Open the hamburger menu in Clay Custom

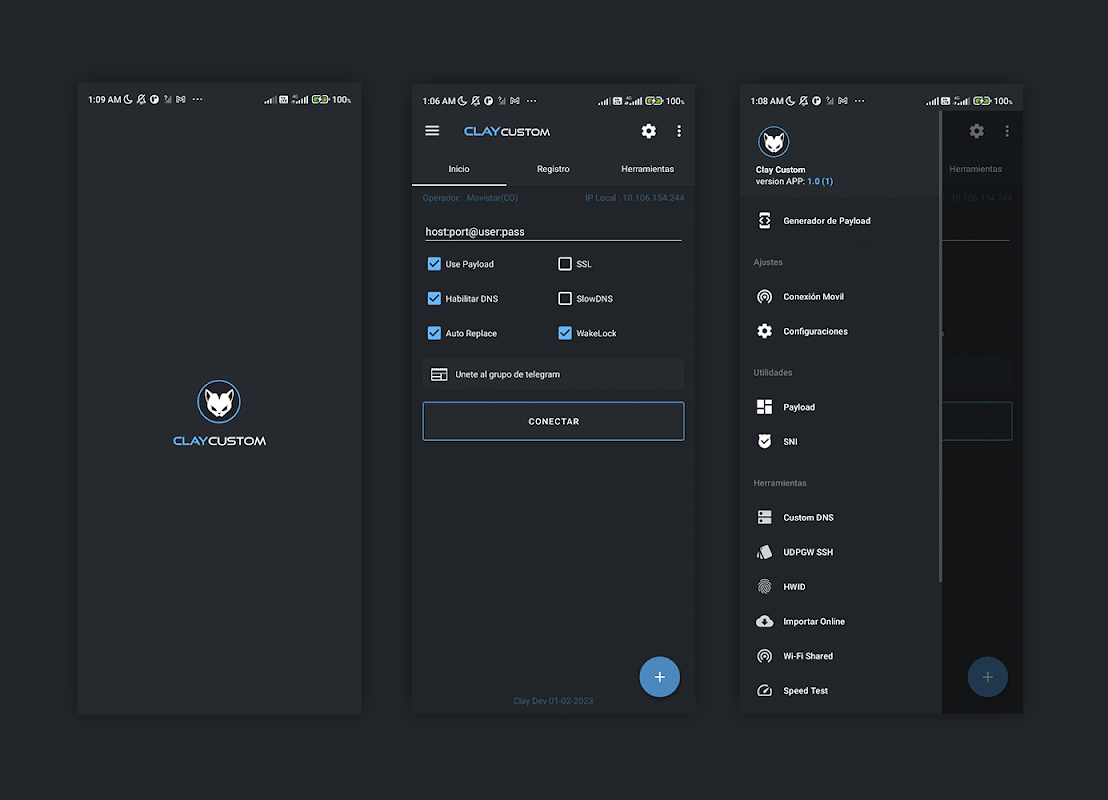tap(432, 131)
